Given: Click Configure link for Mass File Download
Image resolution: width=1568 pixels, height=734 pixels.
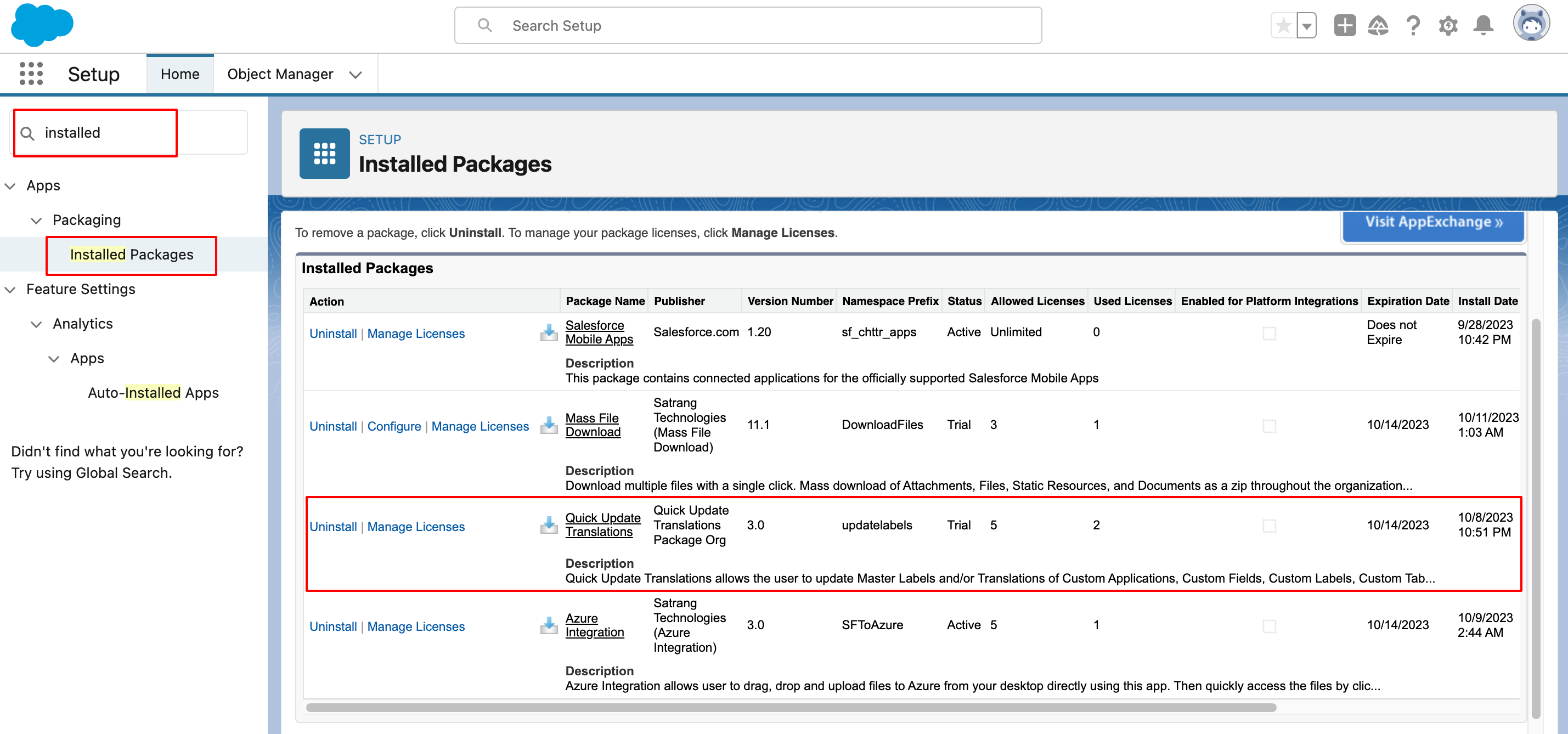Looking at the screenshot, I should (394, 426).
